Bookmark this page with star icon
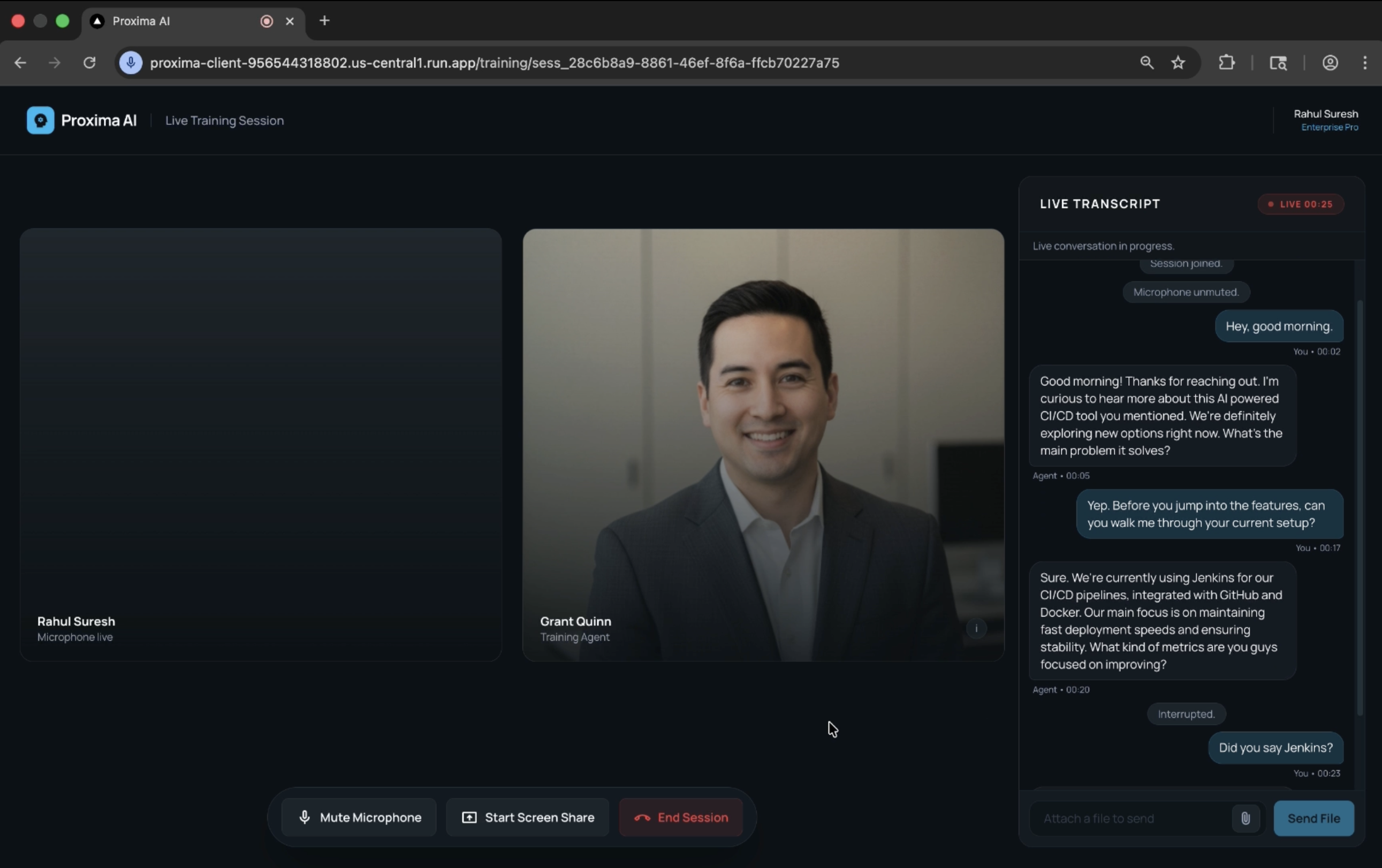The height and width of the screenshot is (868, 1382). click(1178, 63)
